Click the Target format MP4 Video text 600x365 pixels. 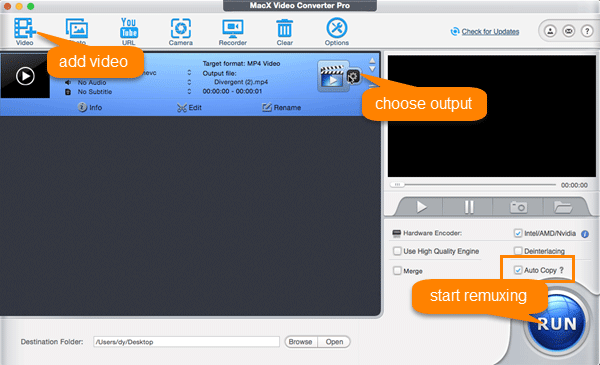241,64
